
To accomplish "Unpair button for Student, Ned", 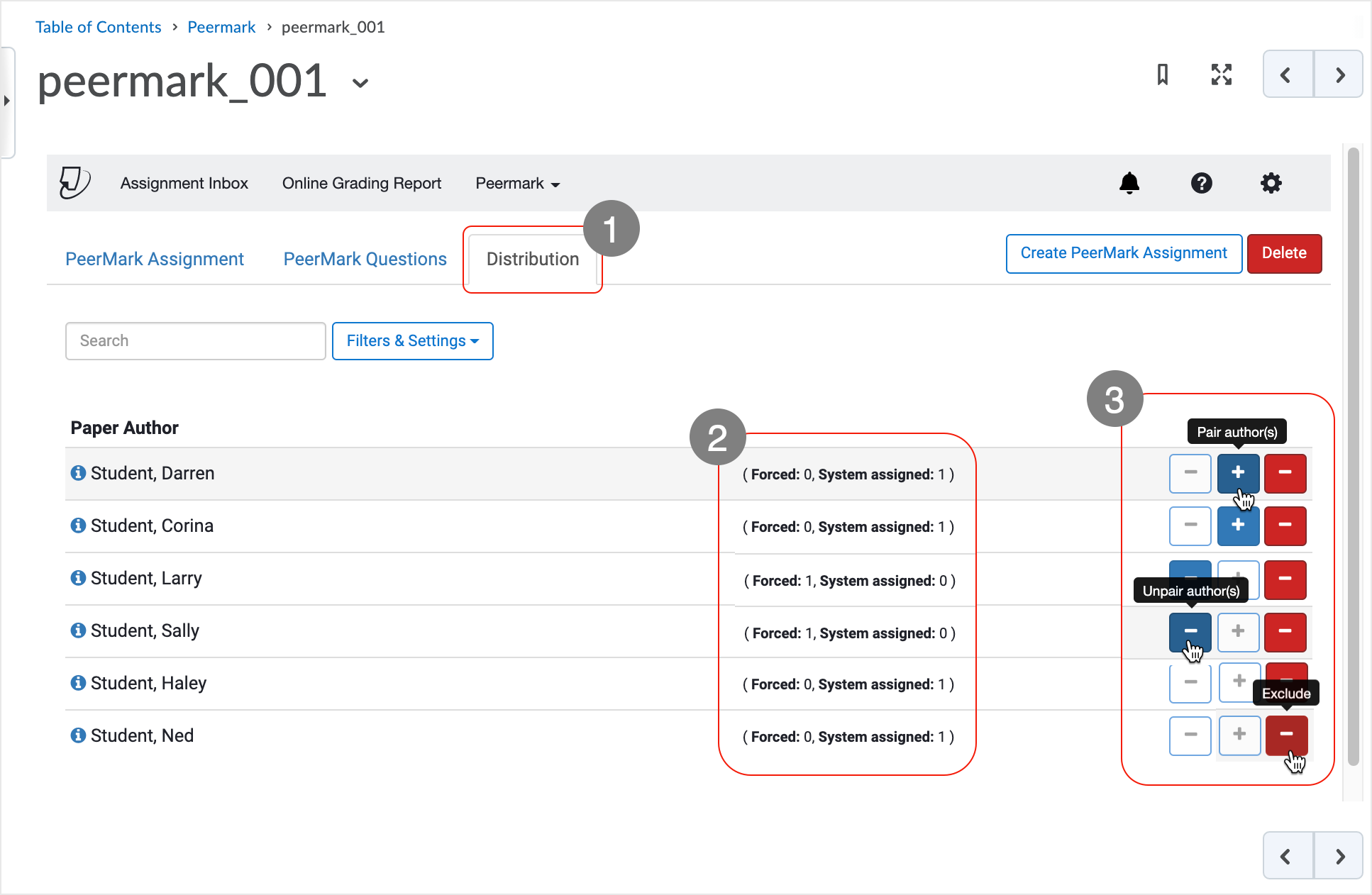I will pos(1190,735).
